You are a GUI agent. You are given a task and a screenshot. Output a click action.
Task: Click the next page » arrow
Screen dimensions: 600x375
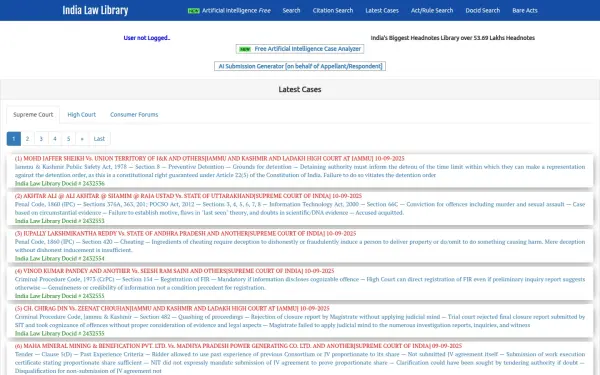point(82,139)
